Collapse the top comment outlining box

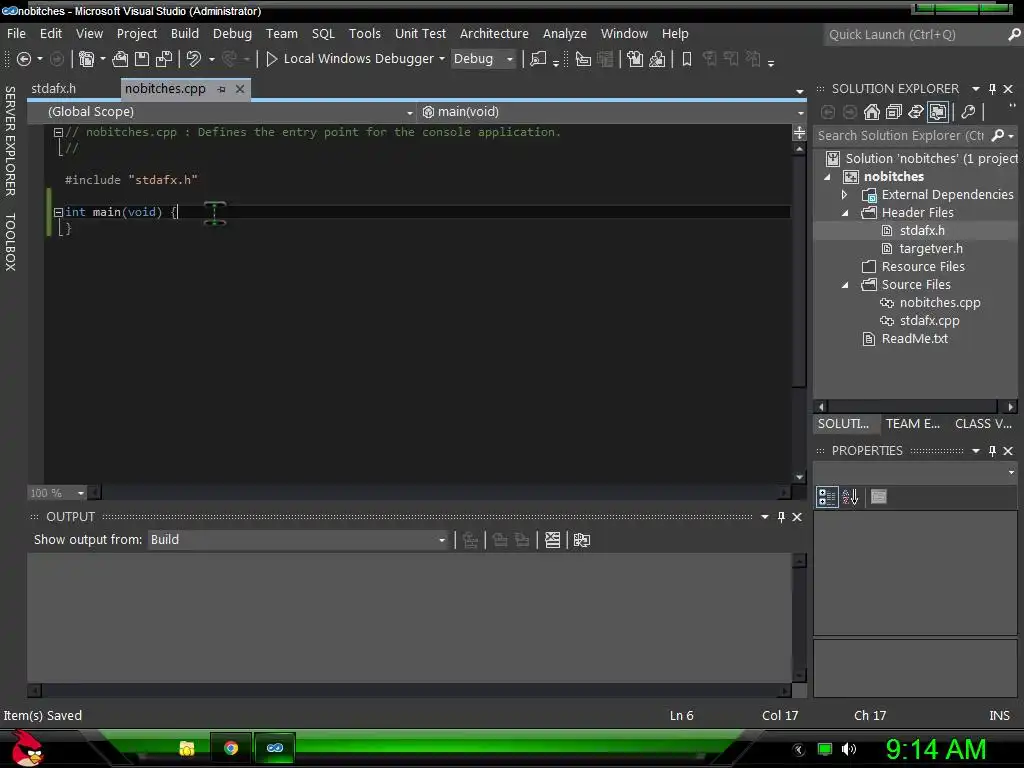pos(58,133)
